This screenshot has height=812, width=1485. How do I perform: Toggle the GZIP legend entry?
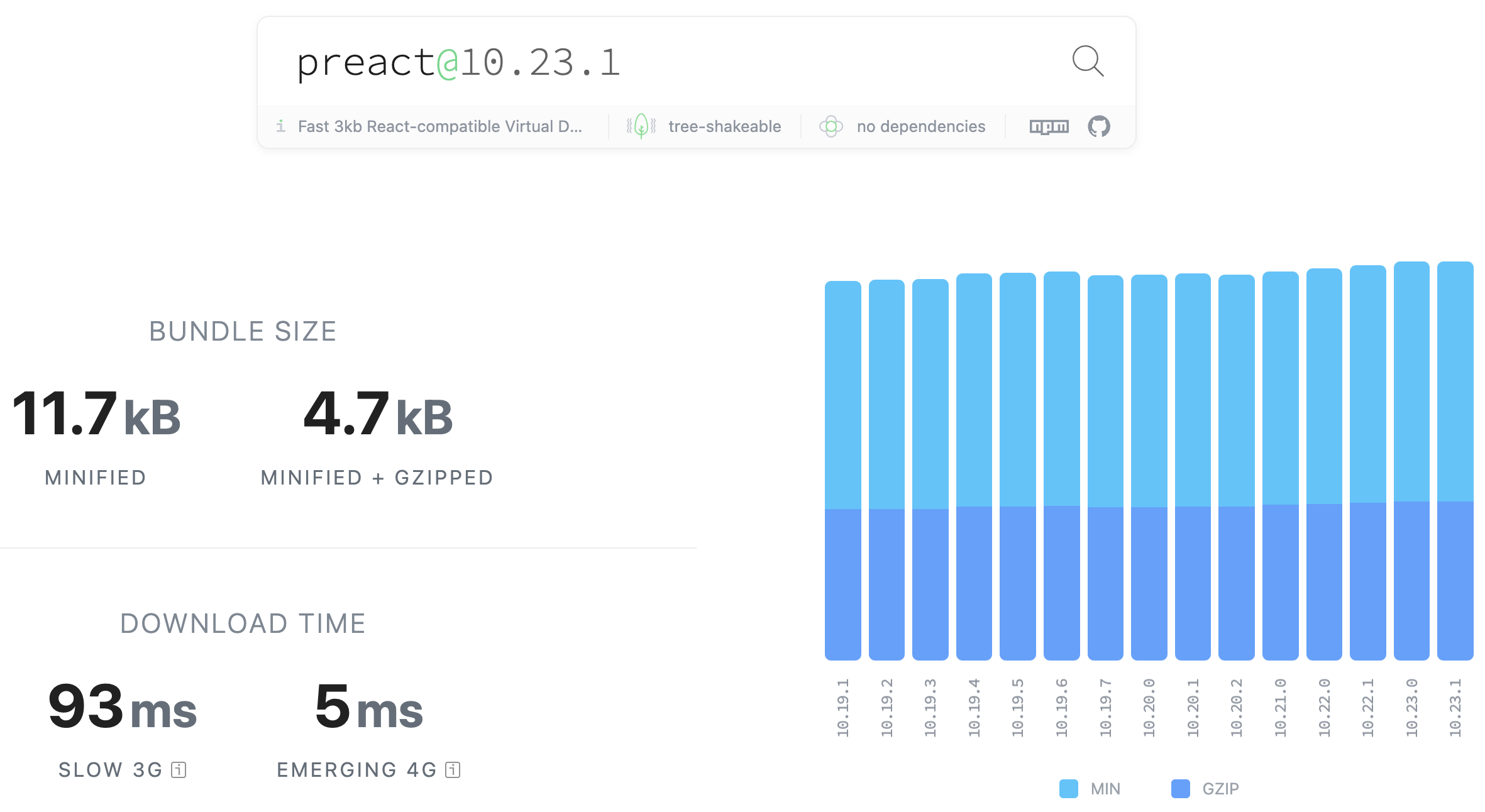point(1220,789)
